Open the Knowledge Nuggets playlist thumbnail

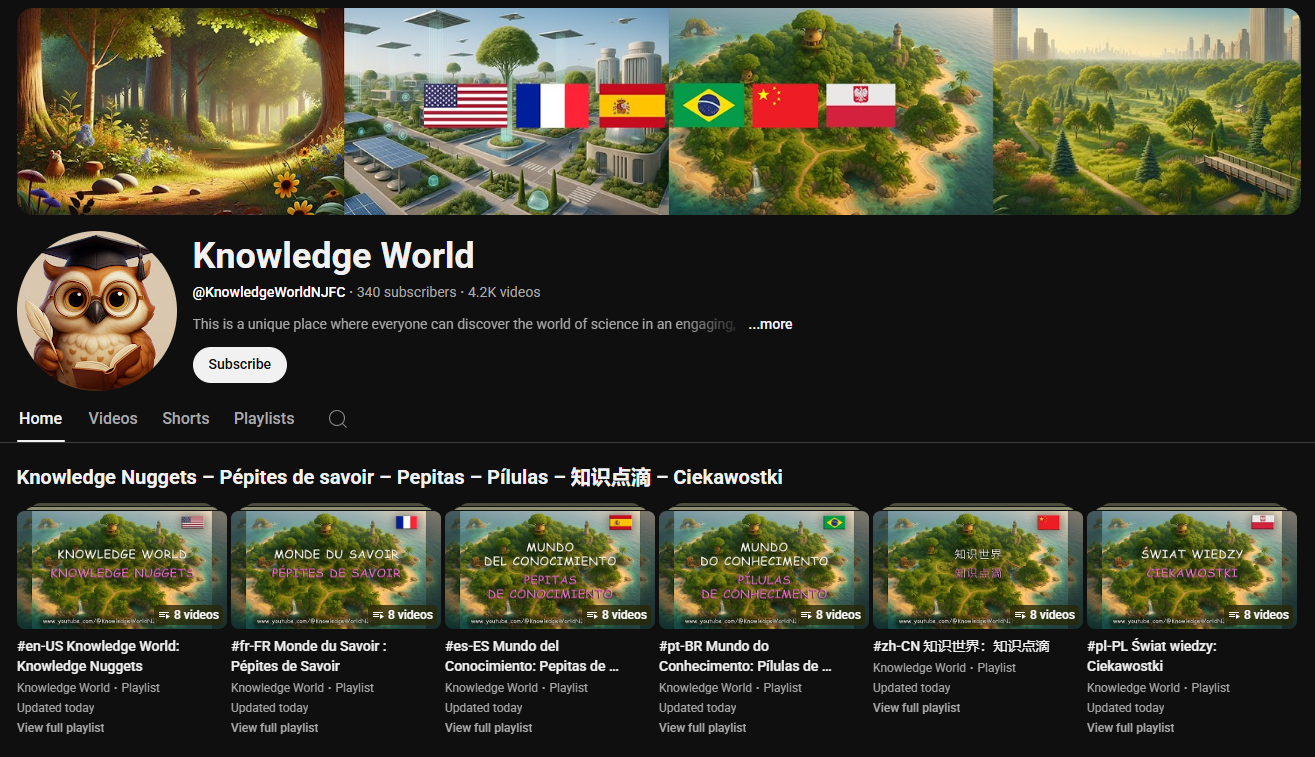(x=122, y=570)
